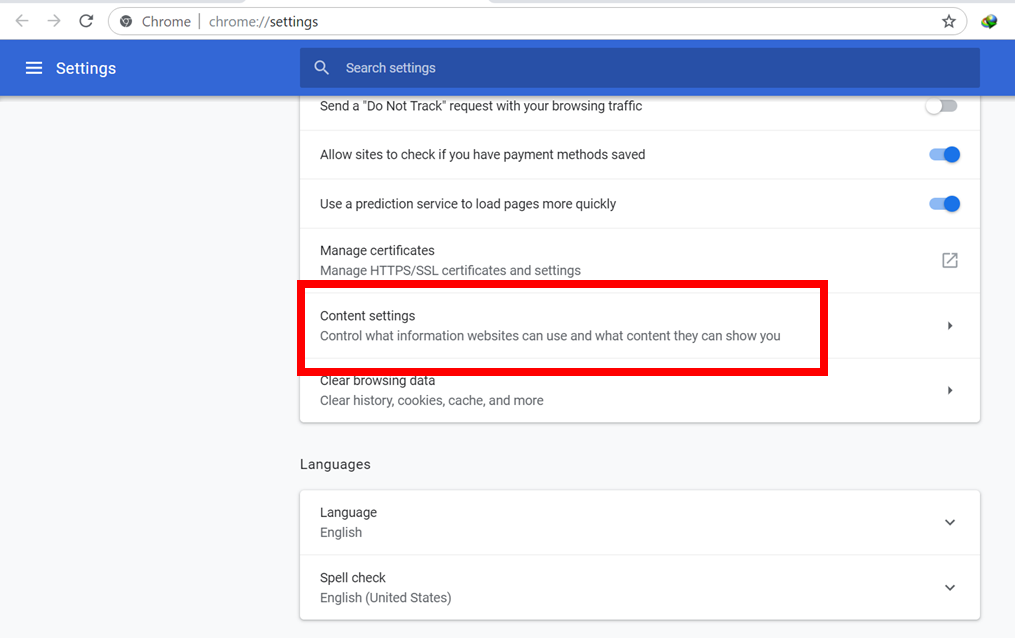The height and width of the screenshot is (638, 1015).
Task: Expand the Language section chevron
Action: pos(949,522)
